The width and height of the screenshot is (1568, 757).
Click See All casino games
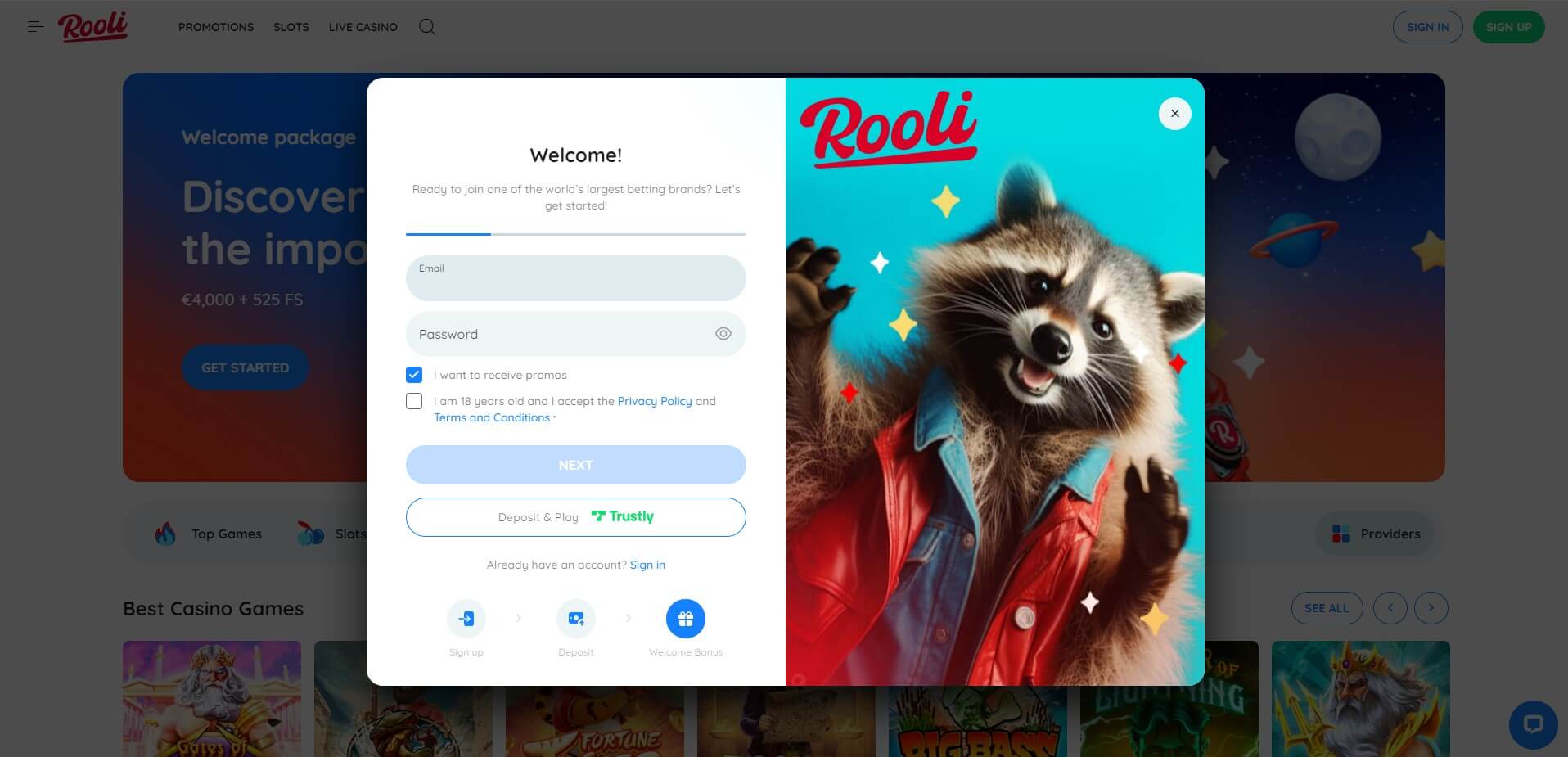(x=1327, y=608)
